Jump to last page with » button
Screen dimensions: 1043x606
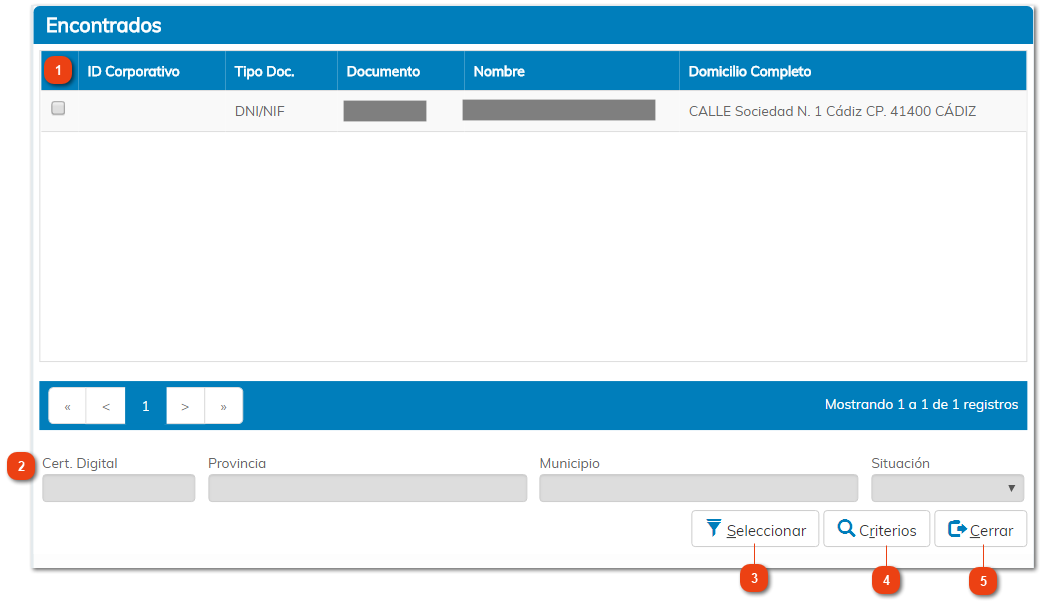(x=223, y=406)
